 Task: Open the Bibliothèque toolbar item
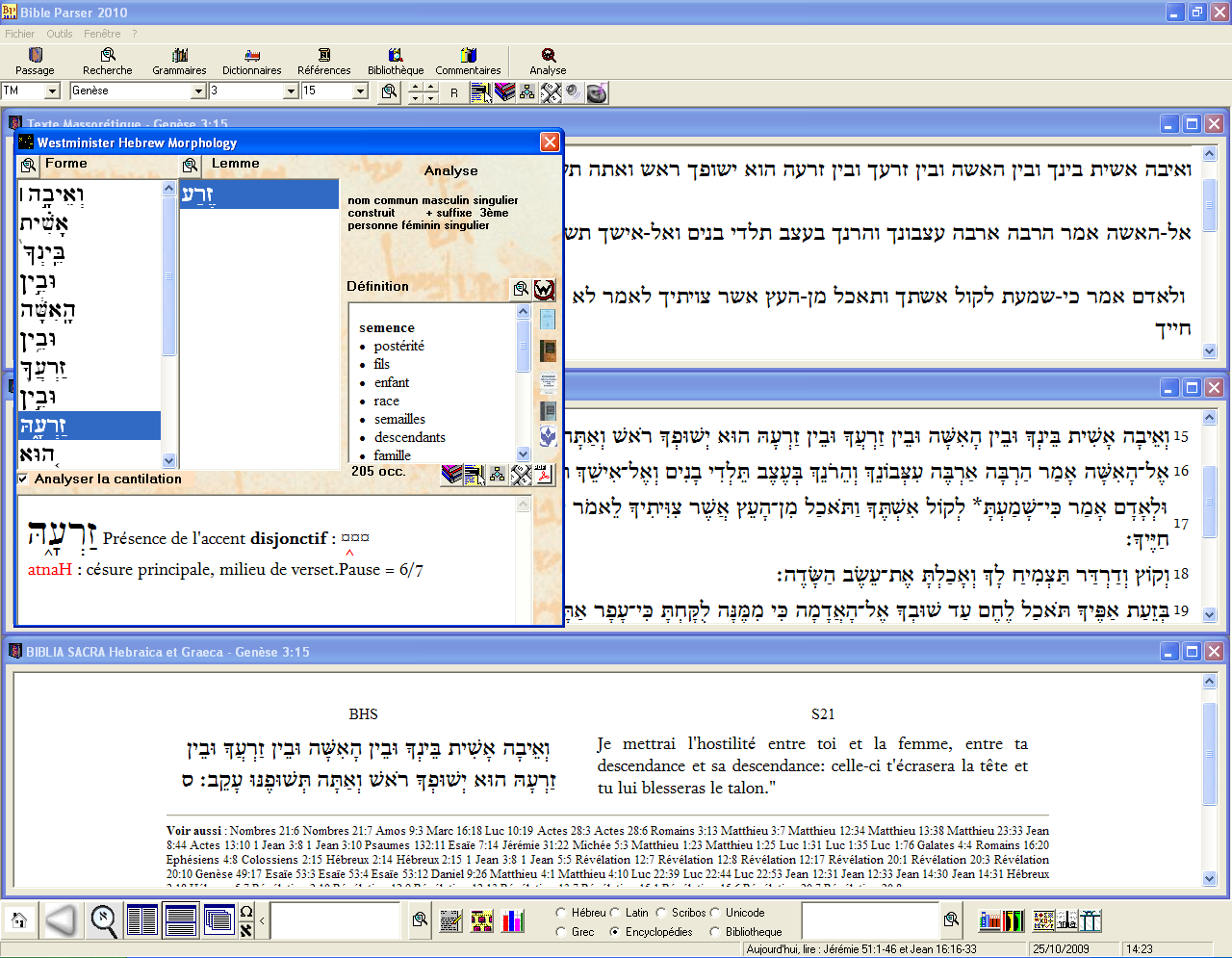pos(396,62)
